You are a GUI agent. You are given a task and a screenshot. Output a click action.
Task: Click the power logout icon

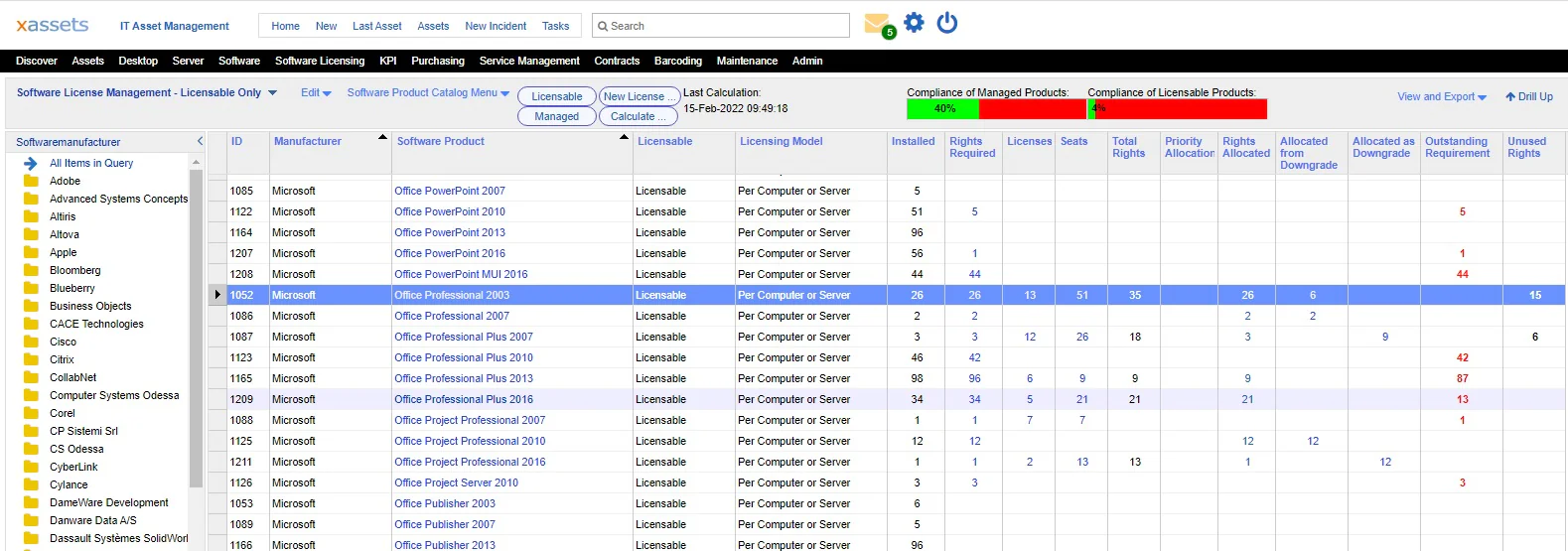pos(947,23)
